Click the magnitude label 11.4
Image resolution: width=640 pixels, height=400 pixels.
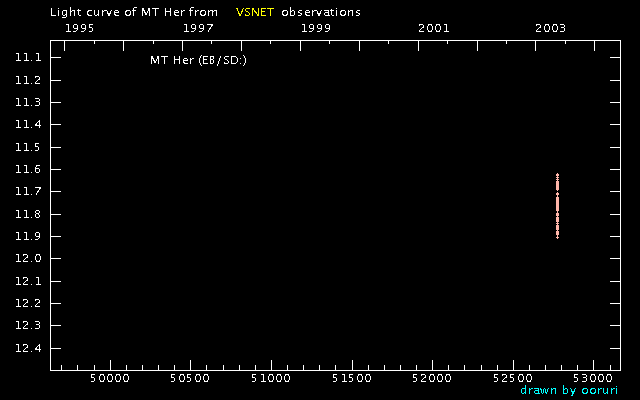coord(29,124)
